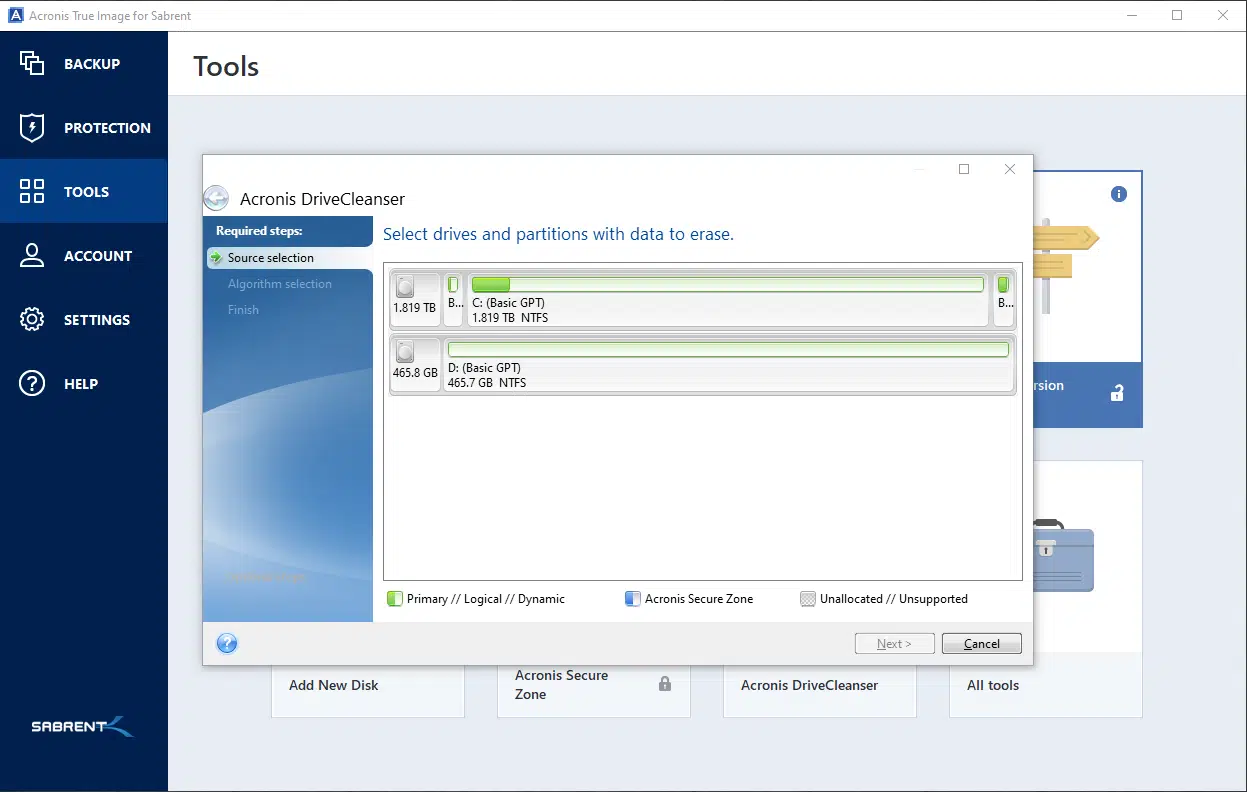Click the Tools page heading
Screen dimensions: 1247x792
(226, 67)
